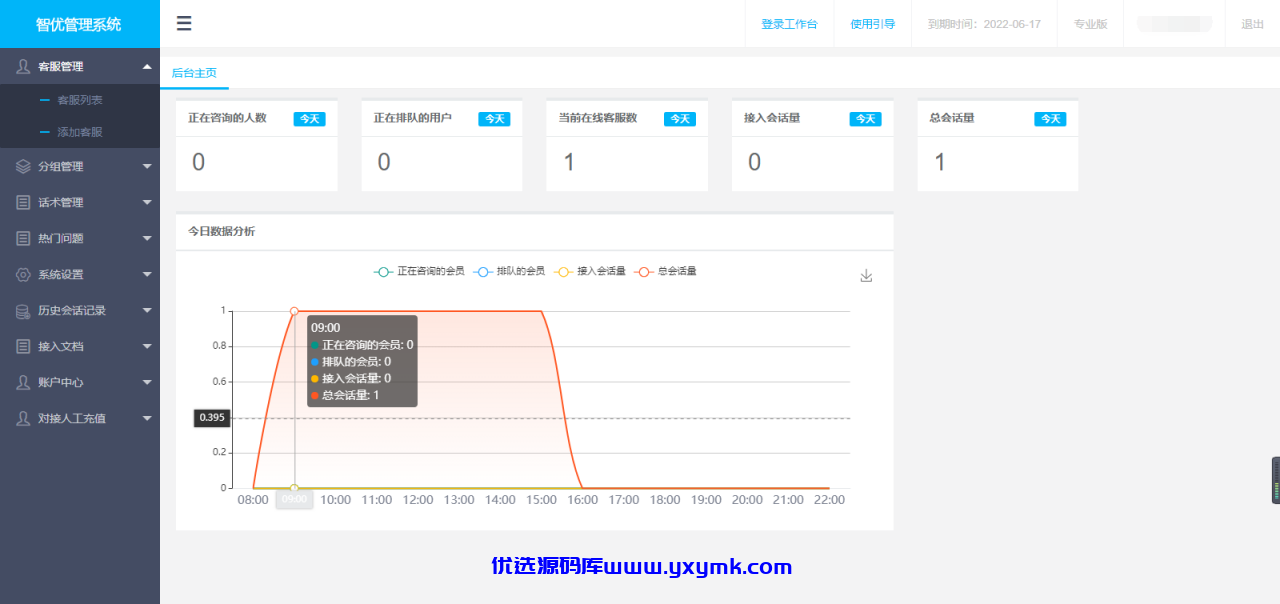1280x604 pixels.
Task: Click the 到期时间：2022-06-17 text
Action: coord(984,24)
